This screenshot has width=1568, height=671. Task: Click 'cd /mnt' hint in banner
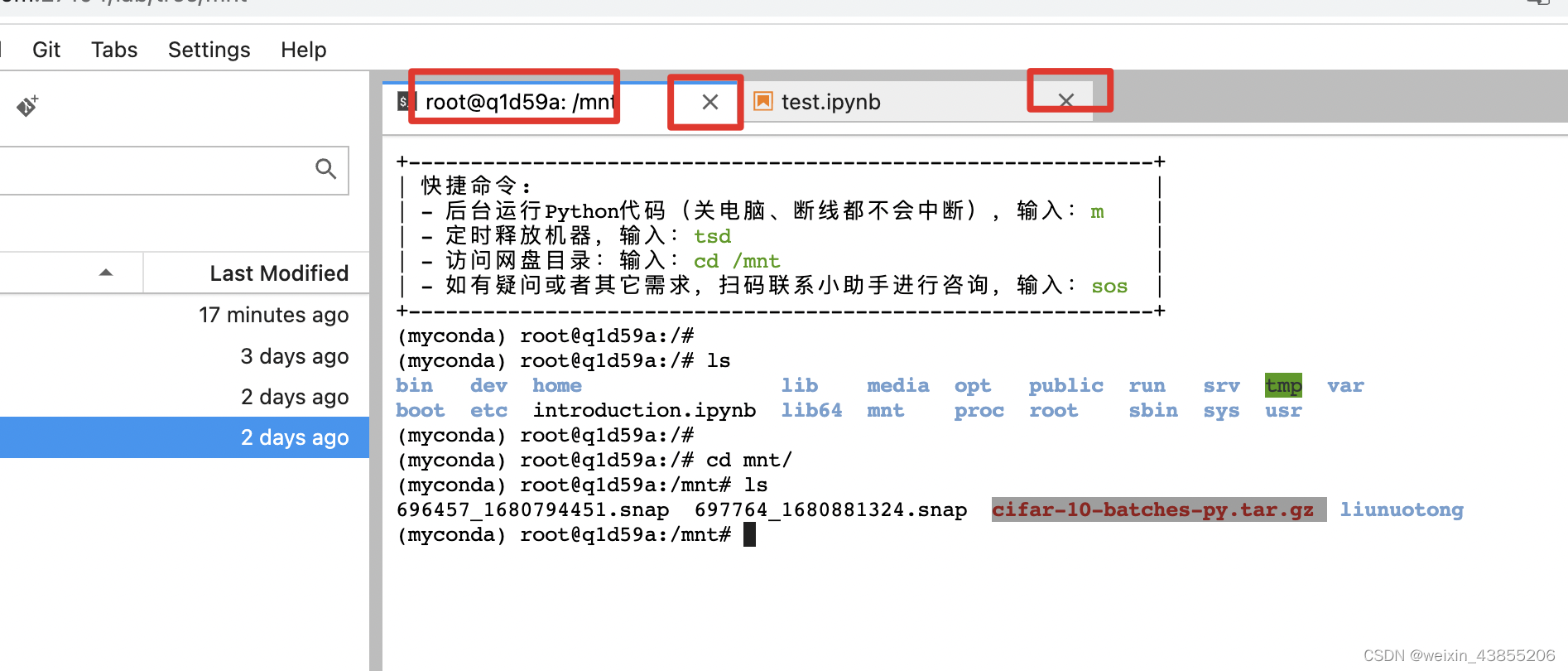737,262
